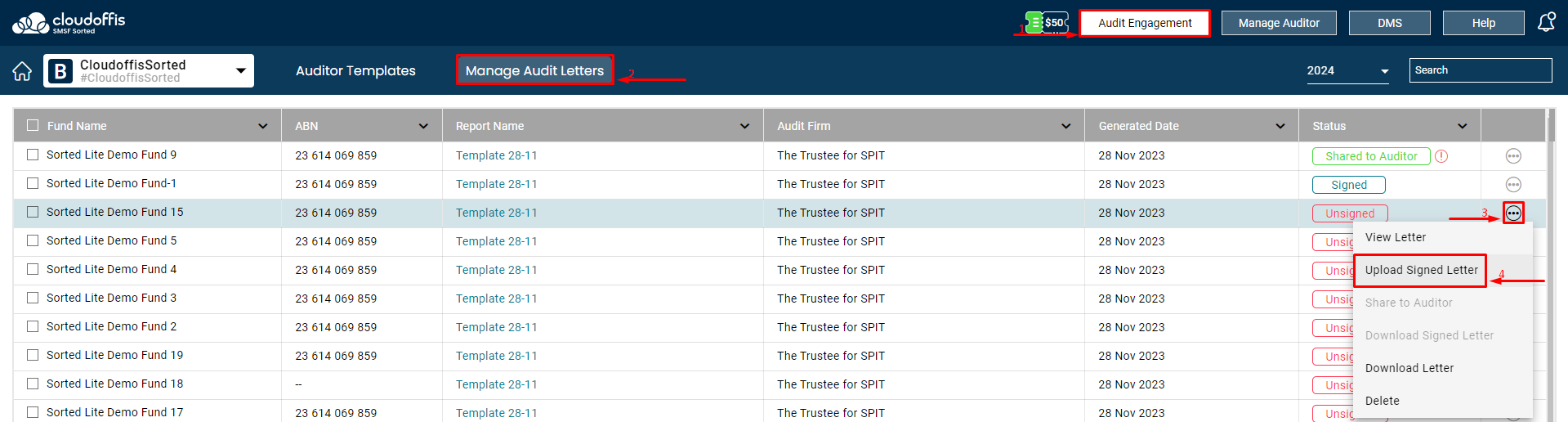The width and height of the screenshot is (1568, 422).
Task: Expand the Fund Name column filter
Action: [262, 126]
